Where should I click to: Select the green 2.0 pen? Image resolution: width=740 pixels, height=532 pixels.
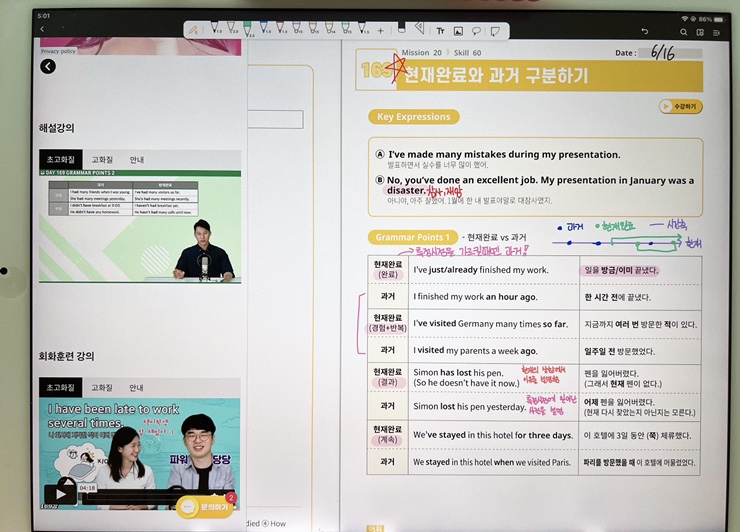tap(247, 28)
